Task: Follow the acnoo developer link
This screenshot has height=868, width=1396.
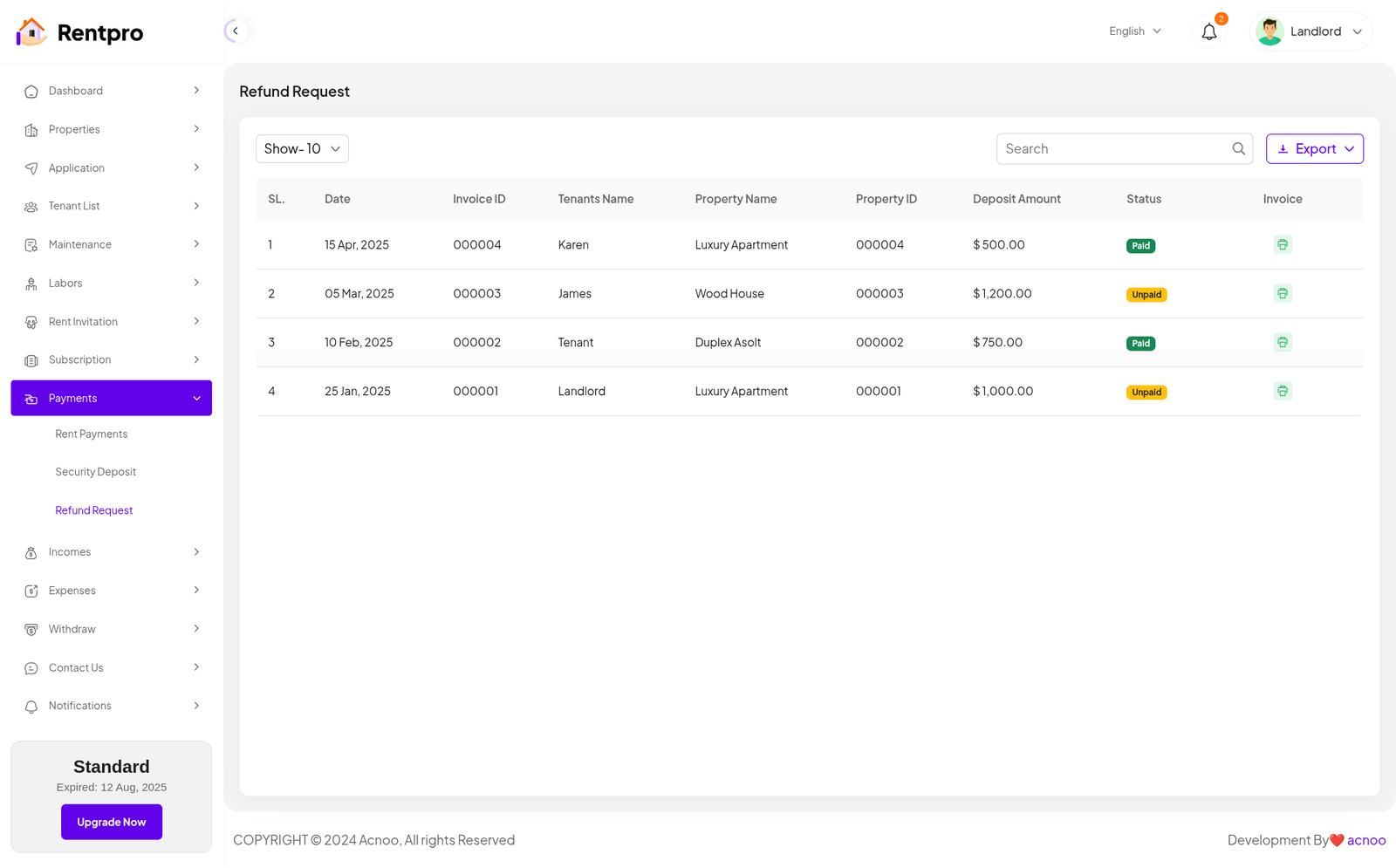Action: pos(1365,840)
